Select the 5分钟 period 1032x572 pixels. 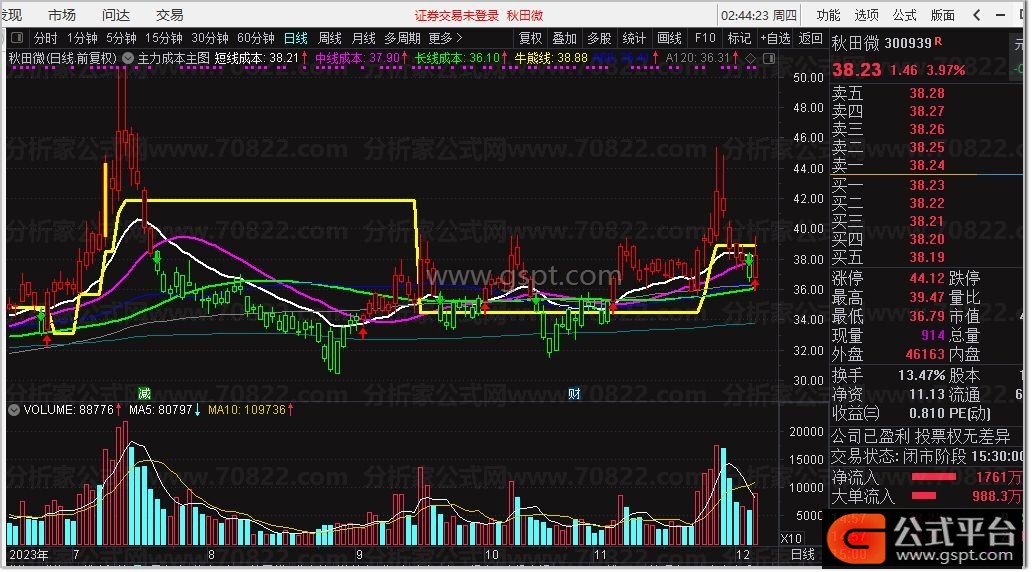click(121, 38)
